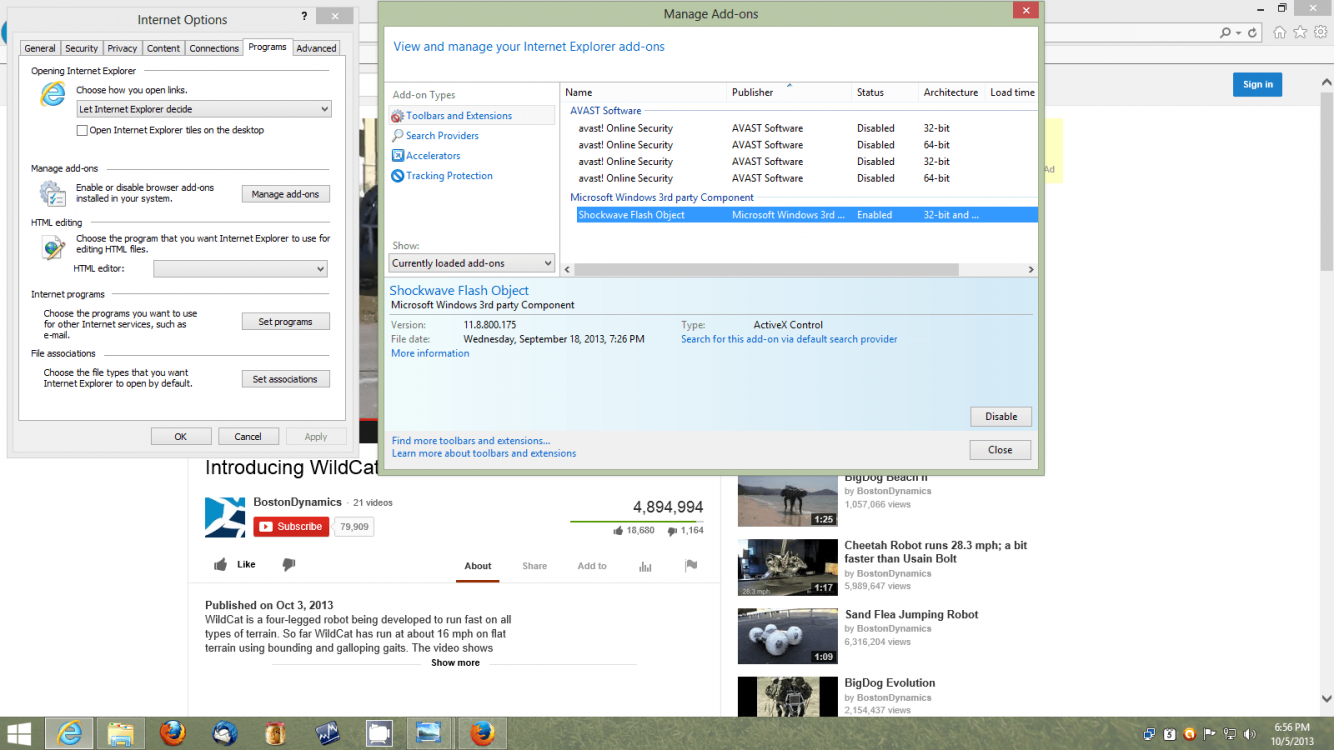Open the Favorites star in Internet Explorer
Screen dimensions: 1334x750
click(x=1300, y=32)
